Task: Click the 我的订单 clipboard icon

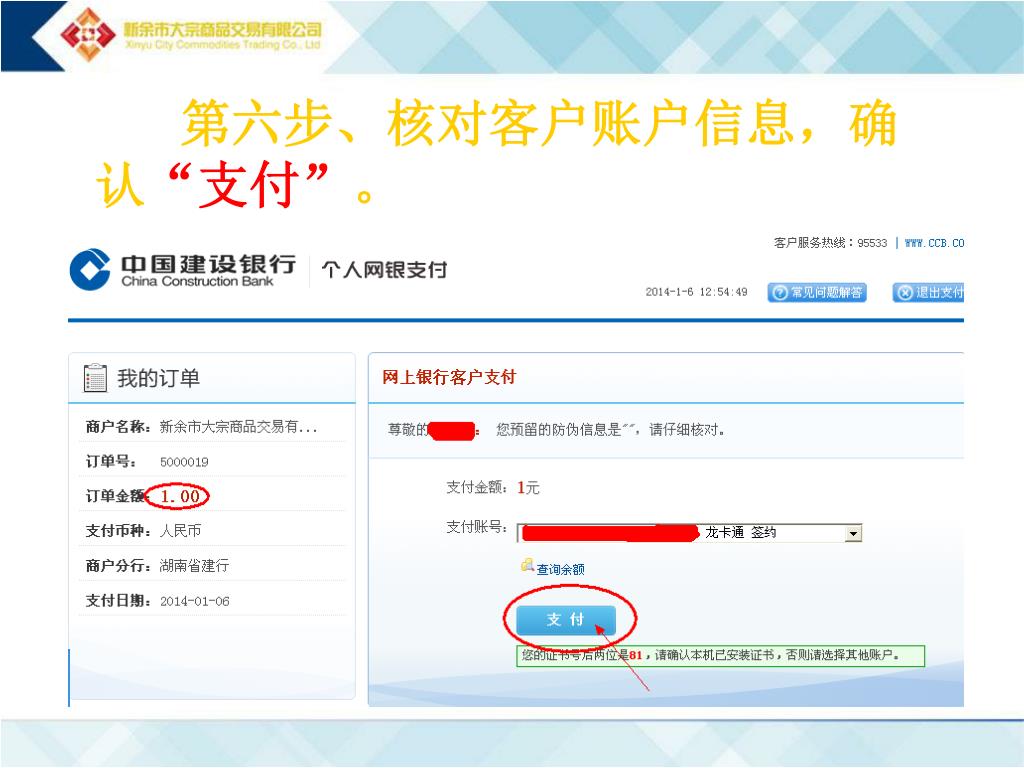Action: (x=95, y=377)
